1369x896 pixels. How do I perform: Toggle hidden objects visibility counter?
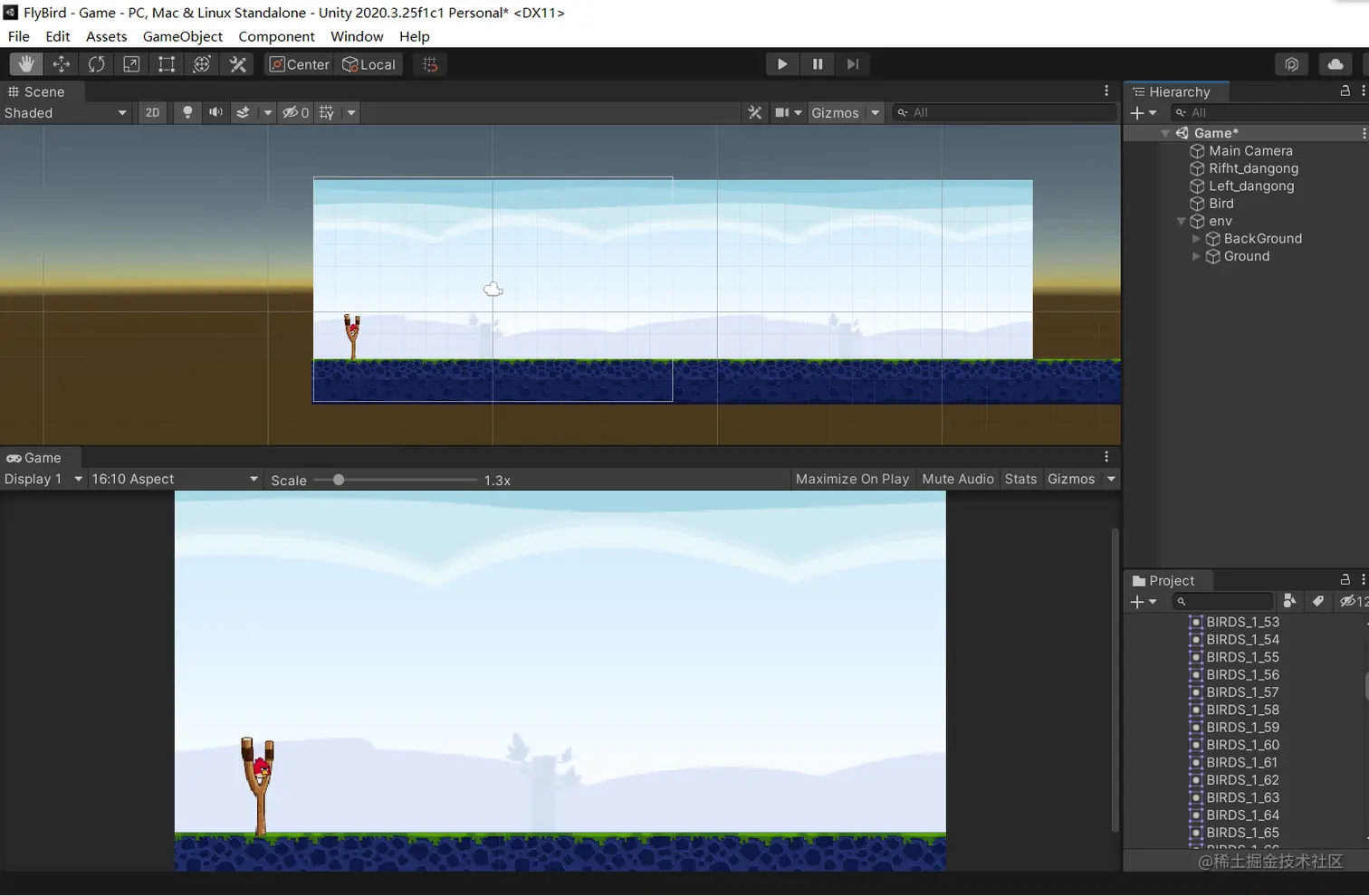coord(295,113)
